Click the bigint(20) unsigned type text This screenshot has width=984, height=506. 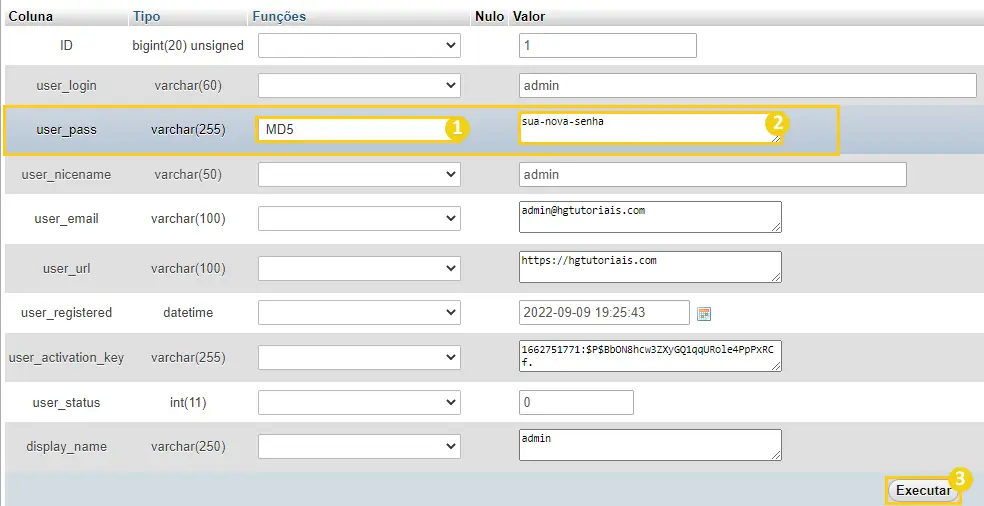[x=188, y=45]
